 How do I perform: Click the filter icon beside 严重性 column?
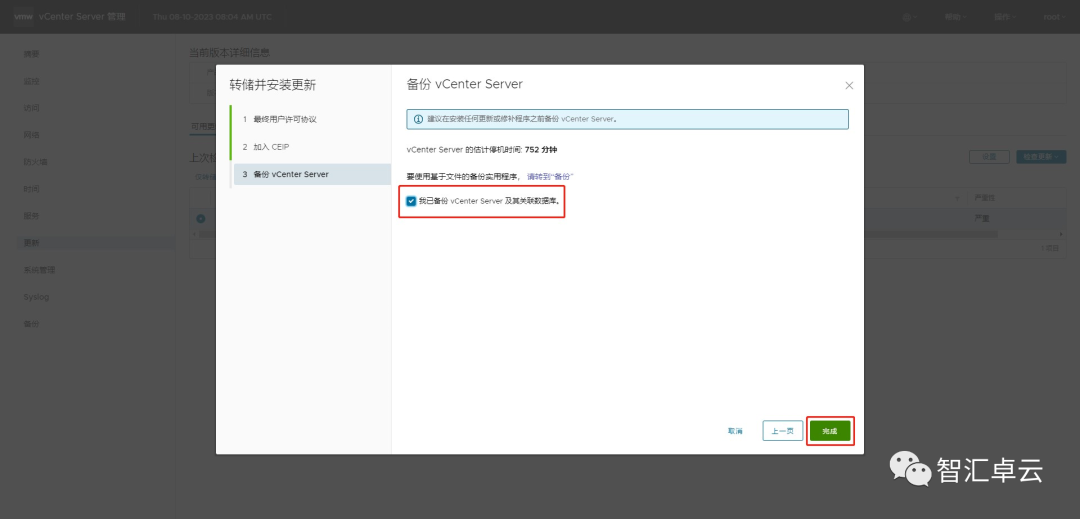point(957,198)
